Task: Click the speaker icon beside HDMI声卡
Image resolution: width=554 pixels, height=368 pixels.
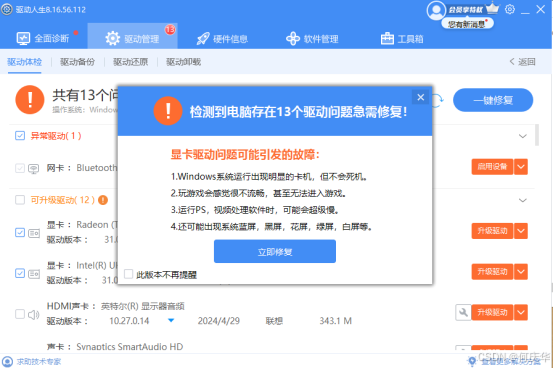Action: tap(34, 314)
